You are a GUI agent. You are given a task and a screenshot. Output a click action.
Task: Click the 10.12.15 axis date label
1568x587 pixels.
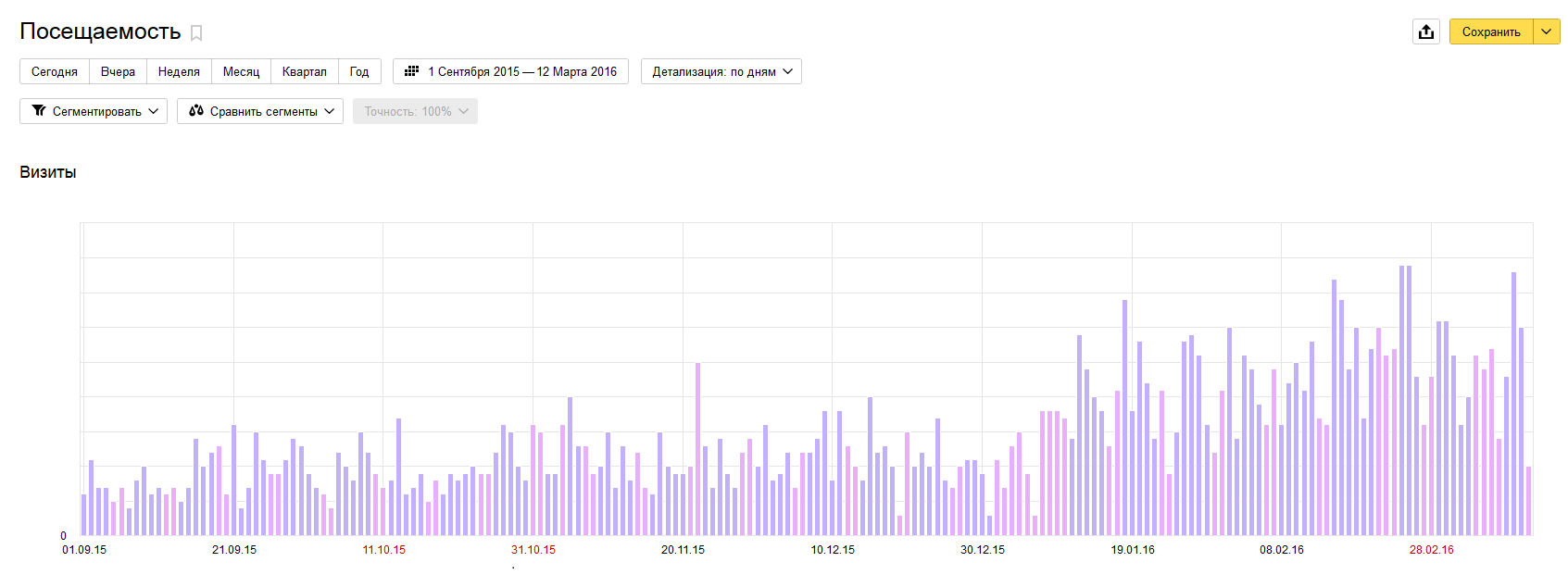[x=833, y=550]
